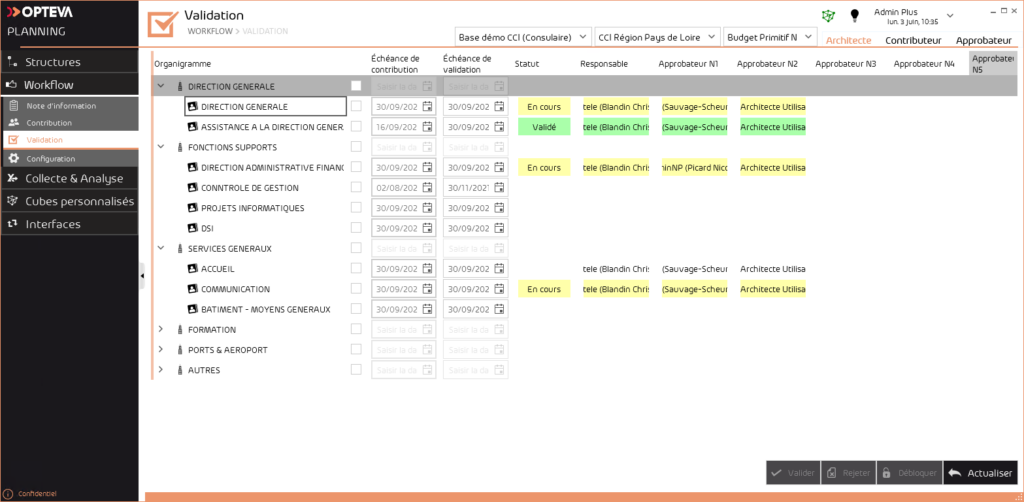
Task: Switch to the Contributeur tab
Action: pos(913,41)
